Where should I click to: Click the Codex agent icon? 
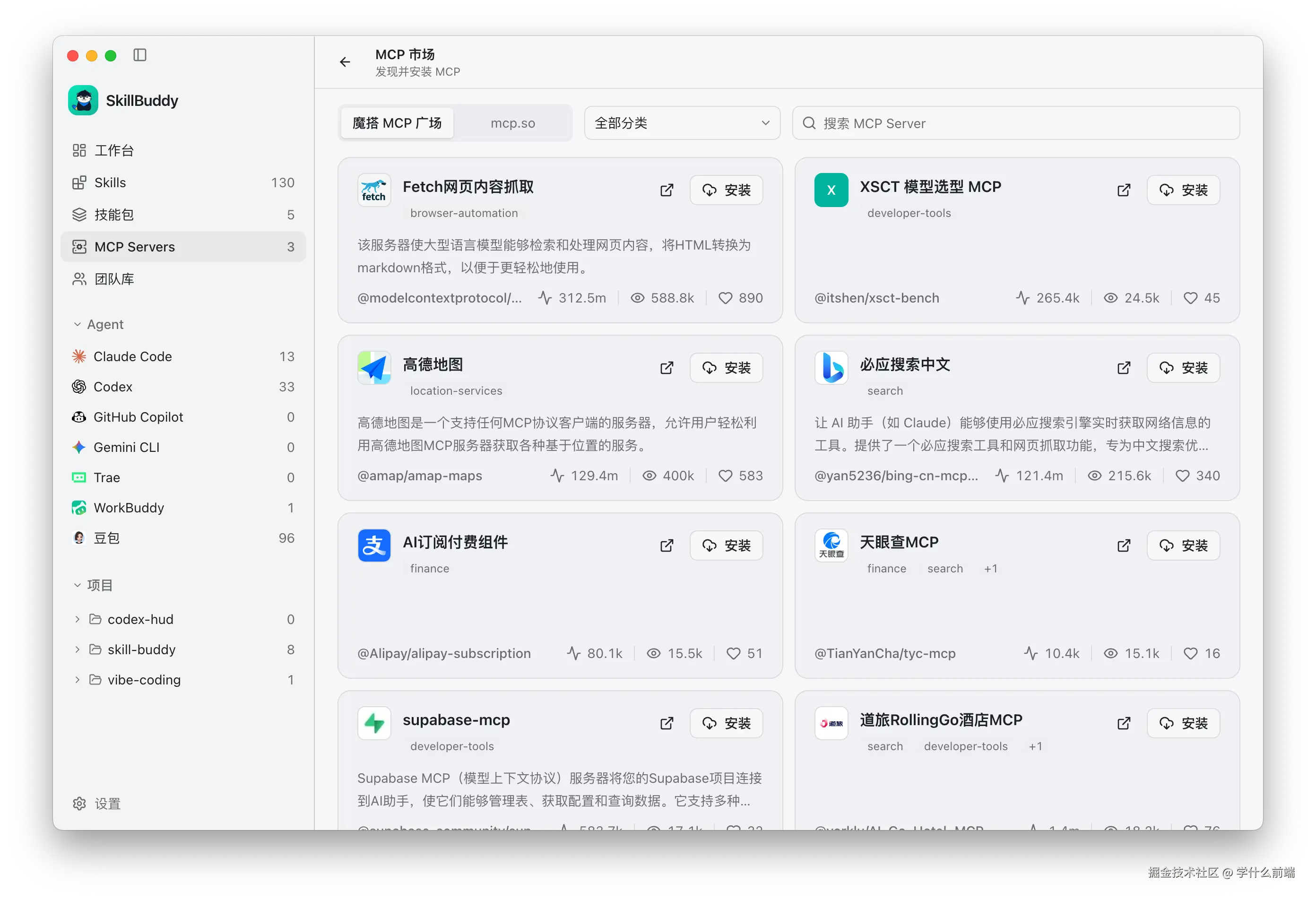(x=79, y=387)
